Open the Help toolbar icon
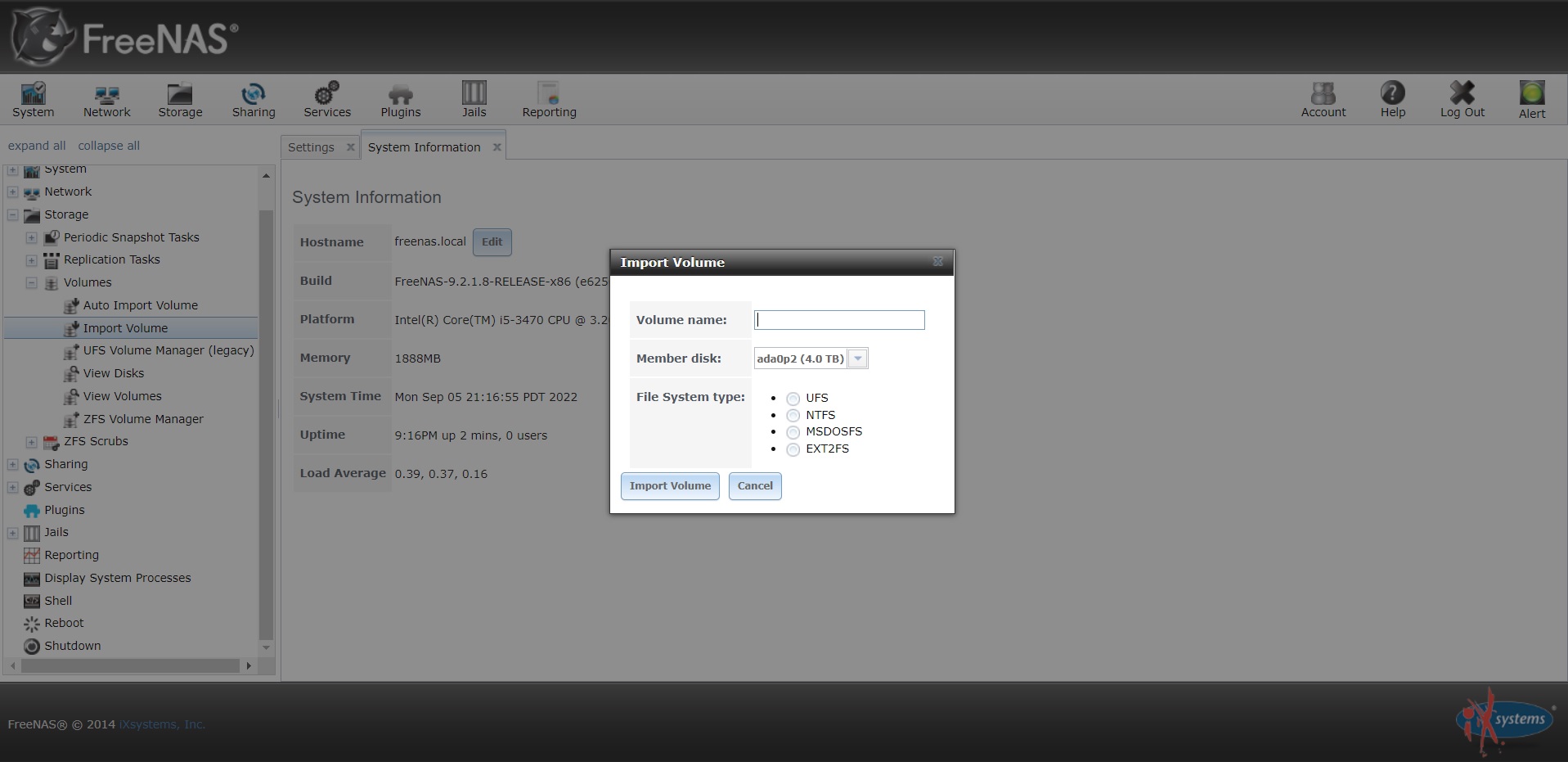The image size is (1568, 762). pyautogui.click(x=1393, y=100)
